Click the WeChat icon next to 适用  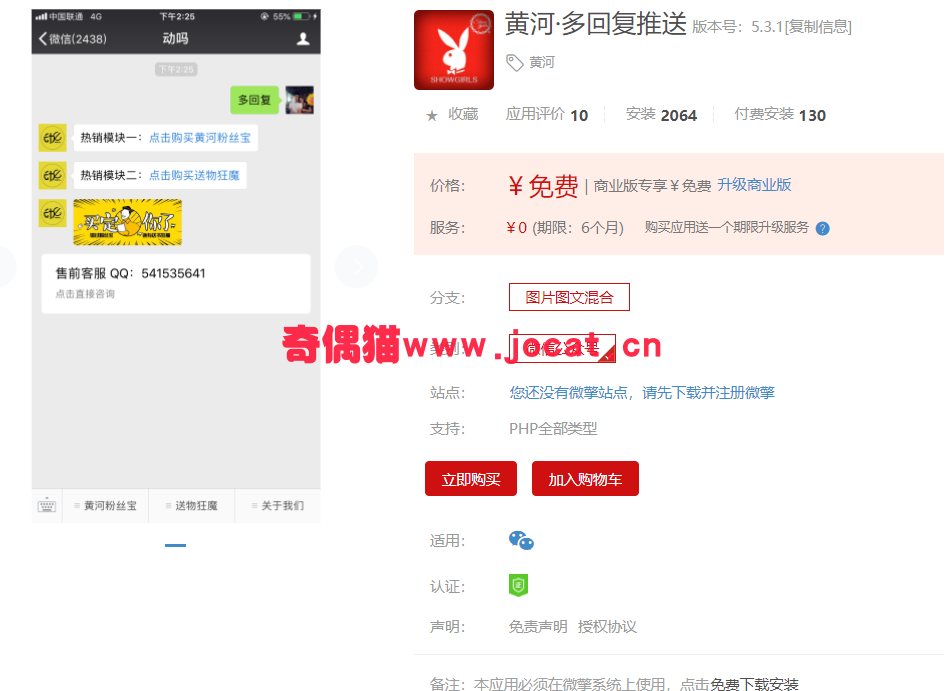[521, 540]
